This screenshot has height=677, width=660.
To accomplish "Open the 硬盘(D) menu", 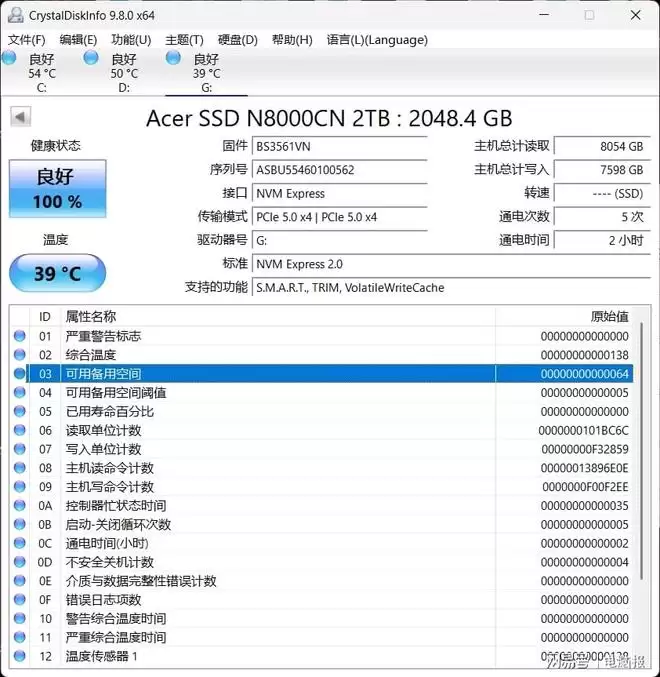I will [x=237, y=40].
